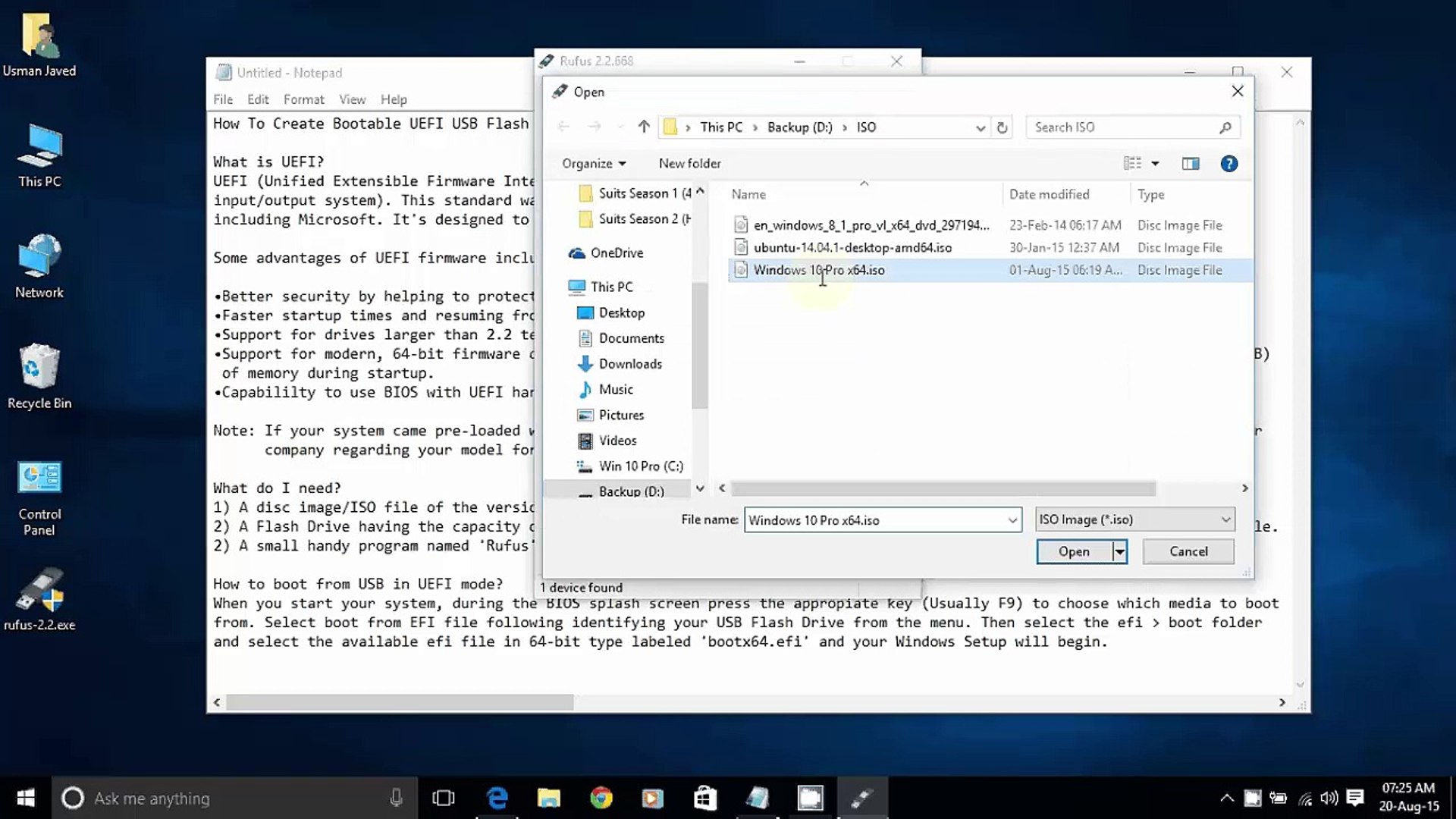Toggle the preview pane icon
This screenshot has width=1456, height=819.
1190,164
